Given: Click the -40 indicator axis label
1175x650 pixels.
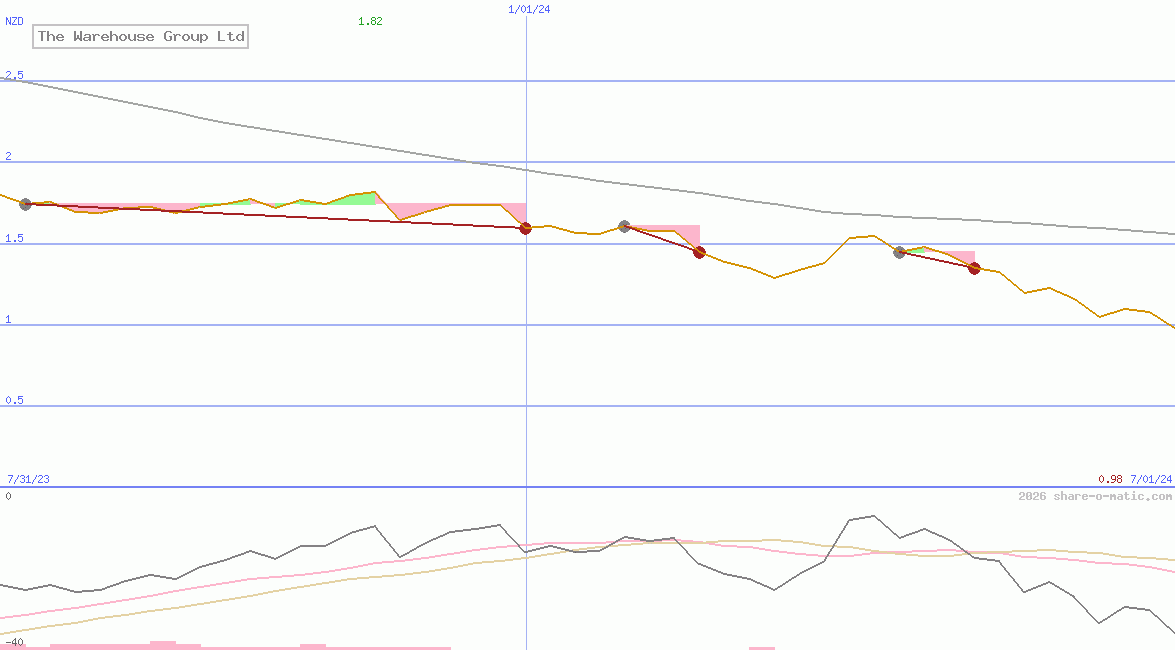Looking at the screenshot, I should (x=14, y=643).
